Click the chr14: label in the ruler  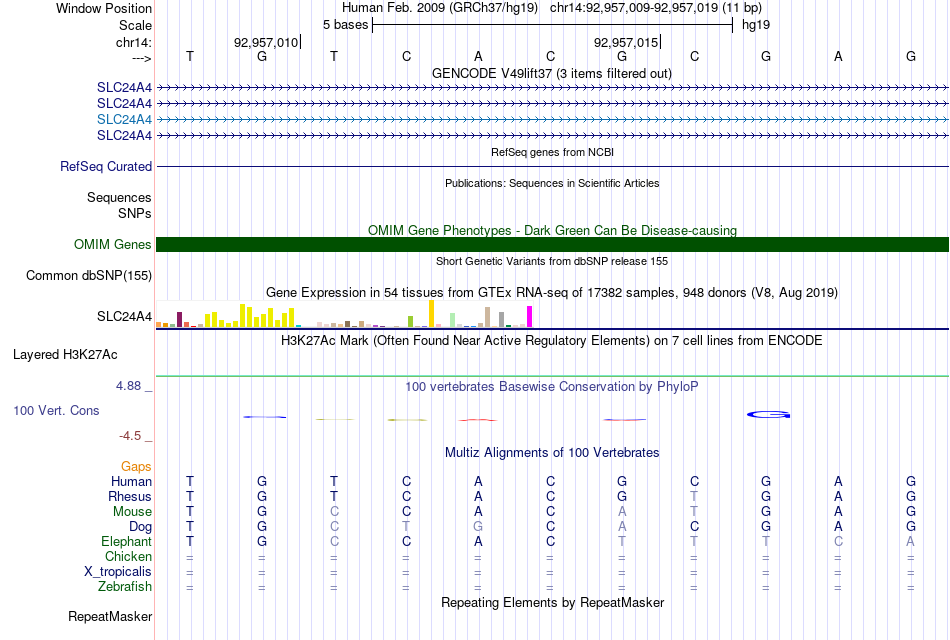(133, 42)
